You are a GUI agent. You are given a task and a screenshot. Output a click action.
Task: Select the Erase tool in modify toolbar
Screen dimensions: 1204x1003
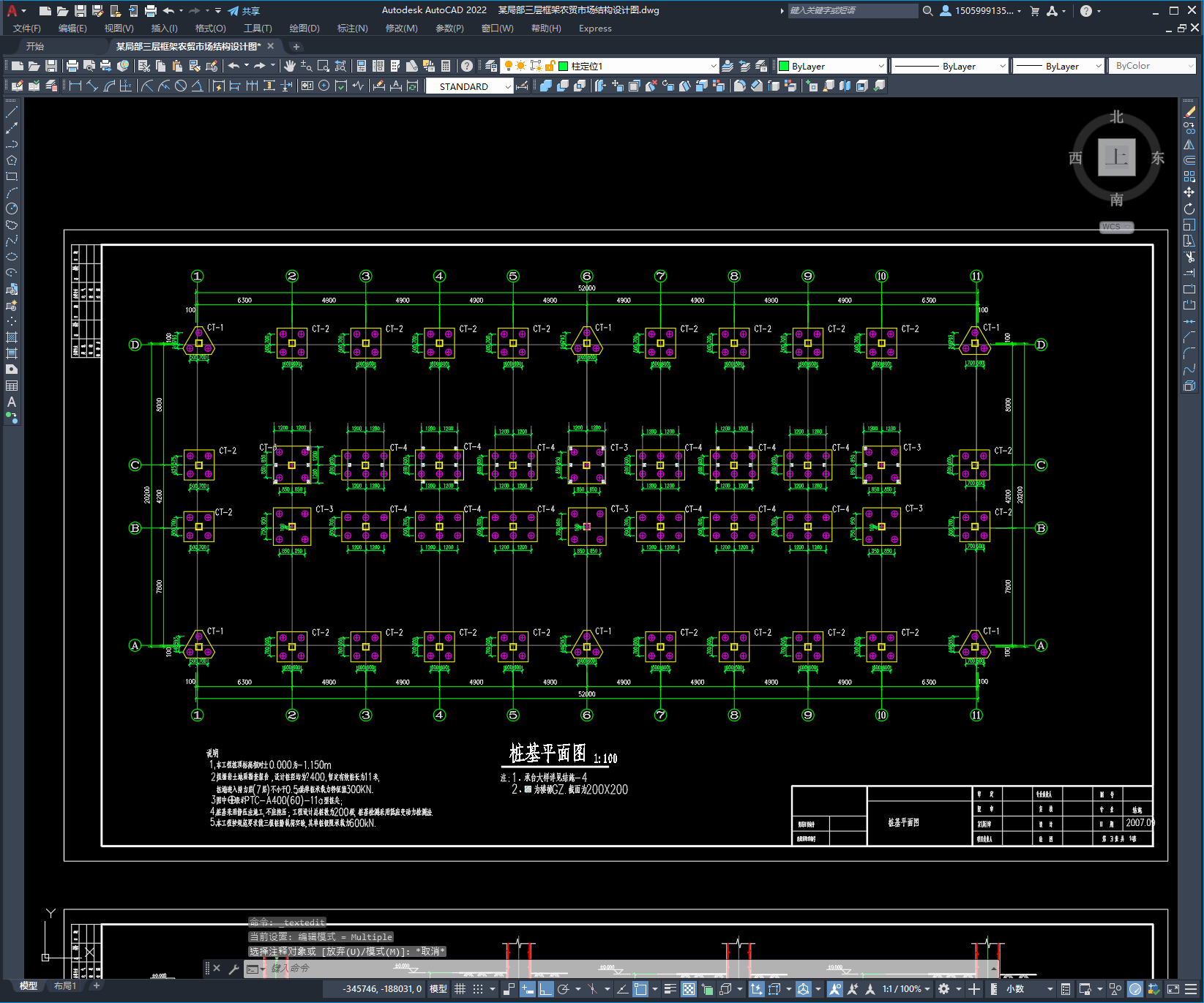coord(1189,112)
